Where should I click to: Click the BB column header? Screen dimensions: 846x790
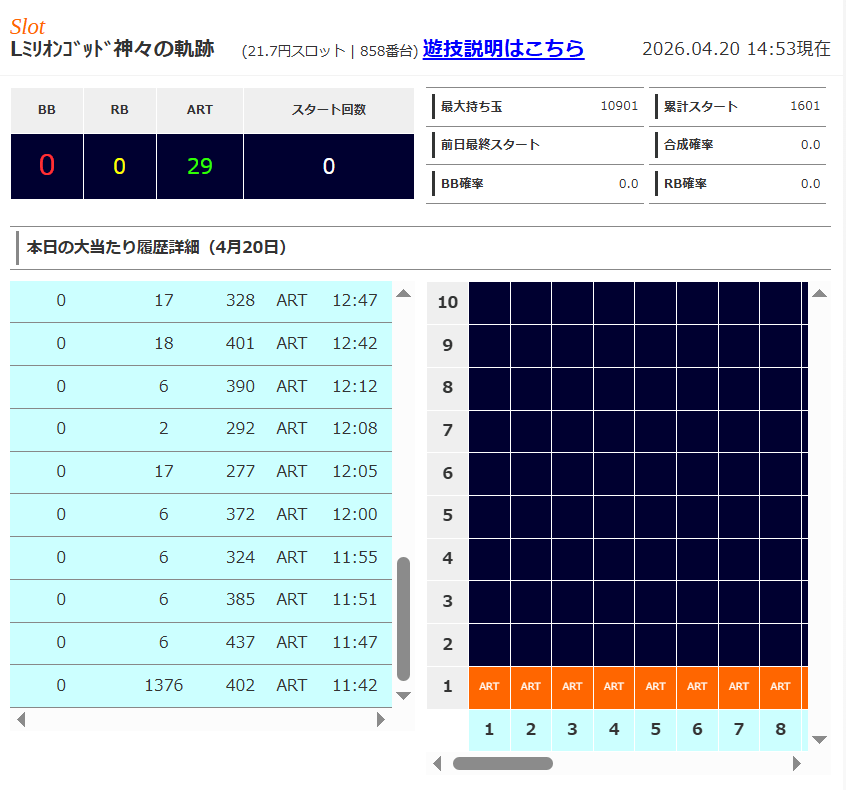coord(47,110)
